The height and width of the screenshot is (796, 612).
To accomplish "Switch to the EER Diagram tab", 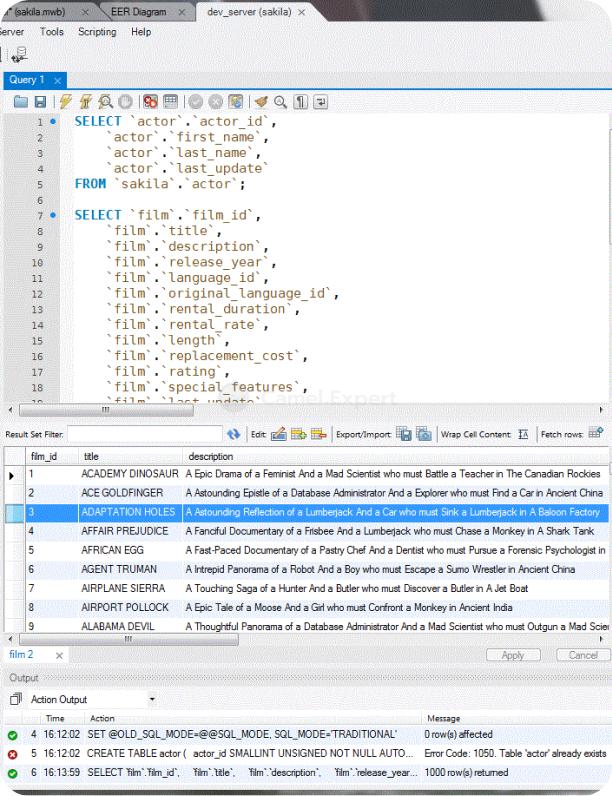I will (x=140, y=11).
